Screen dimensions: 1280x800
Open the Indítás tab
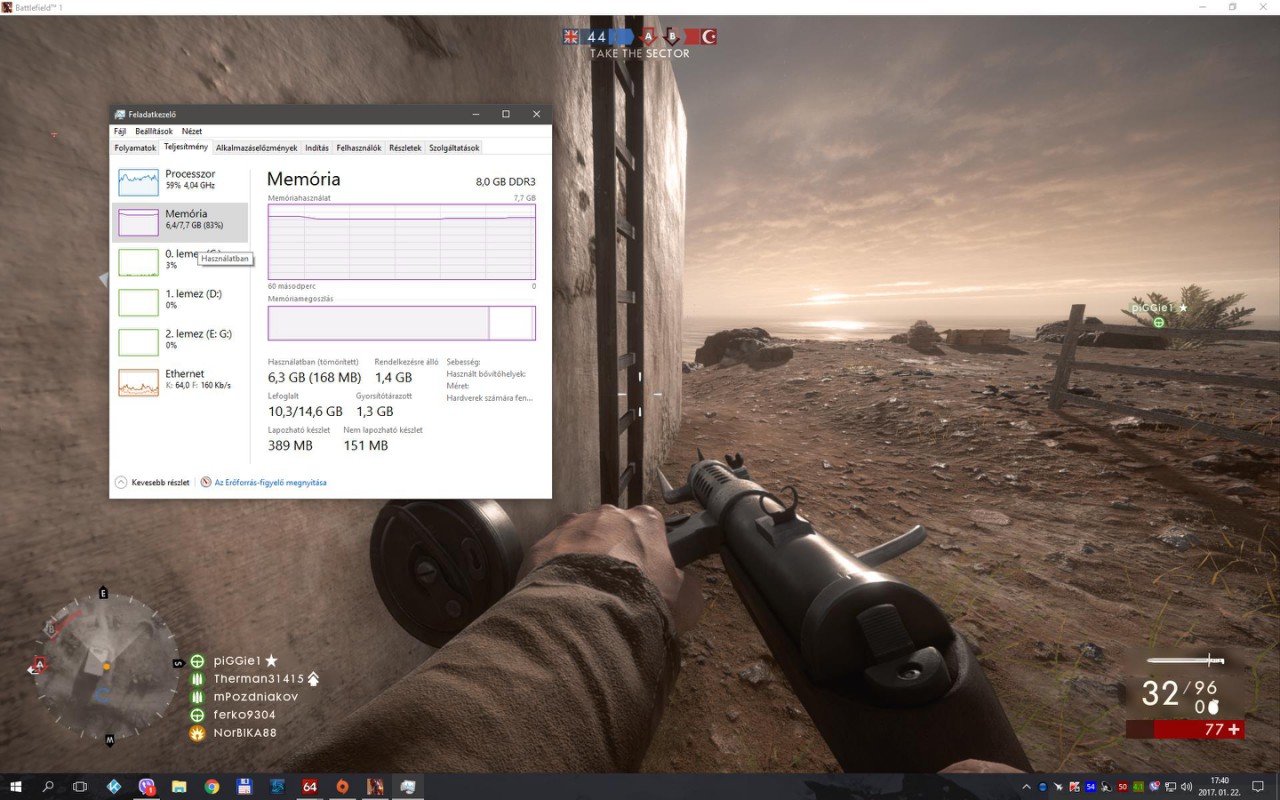coord(317,148)
